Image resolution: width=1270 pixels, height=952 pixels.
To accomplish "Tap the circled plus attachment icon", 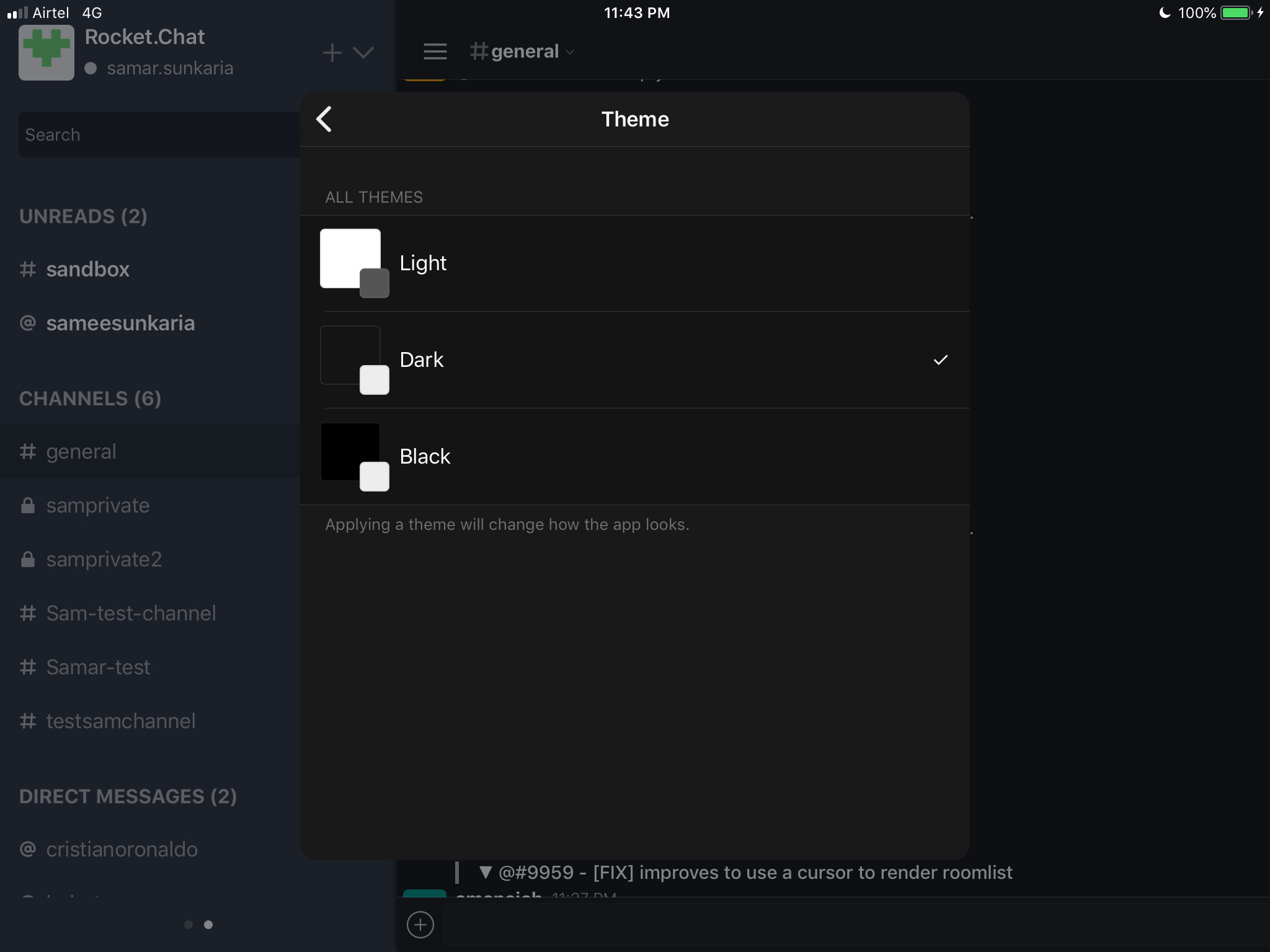I will (x=420, y=925).
